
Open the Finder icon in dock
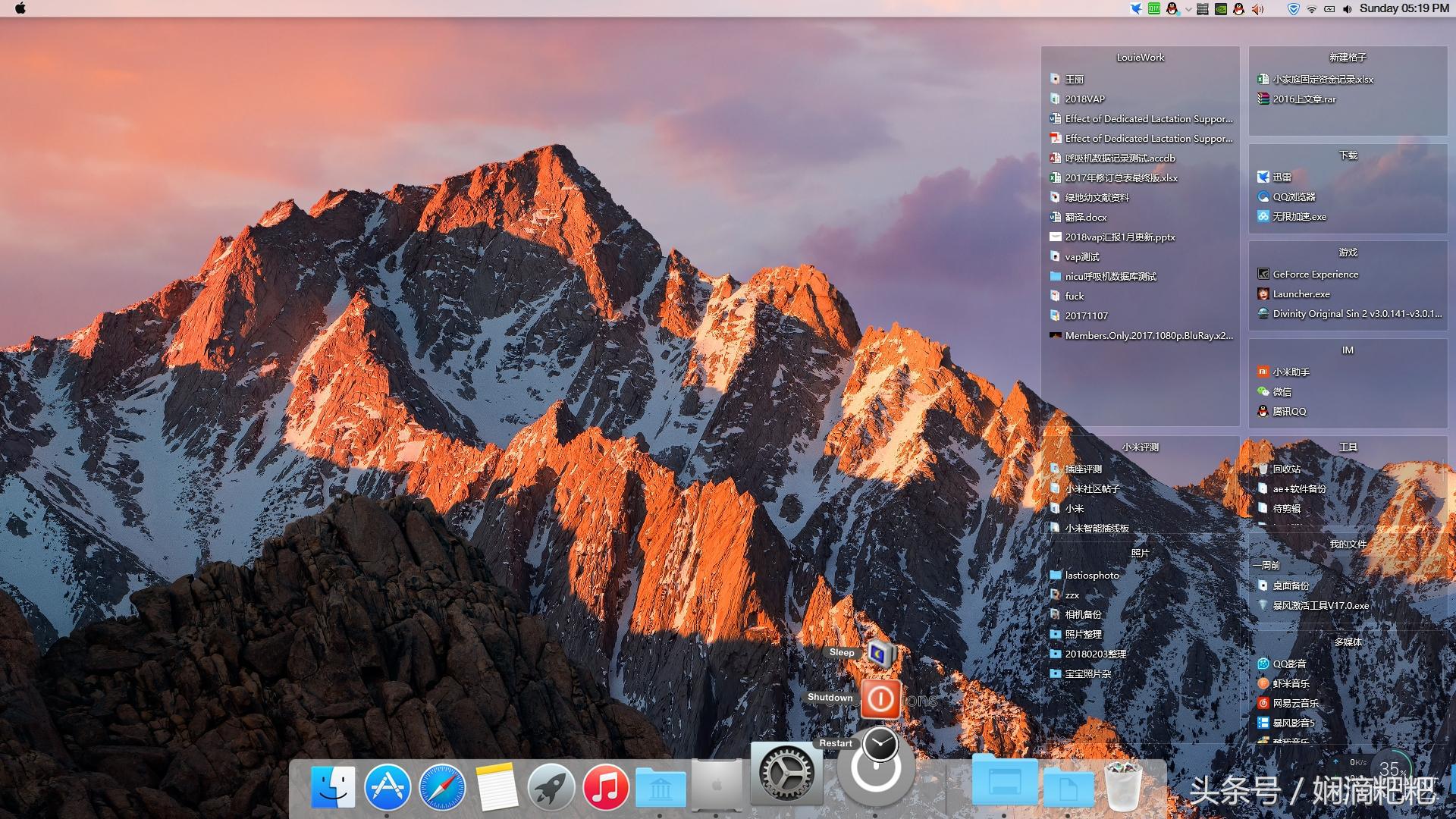pyautogui.click(x=333, y=786)
